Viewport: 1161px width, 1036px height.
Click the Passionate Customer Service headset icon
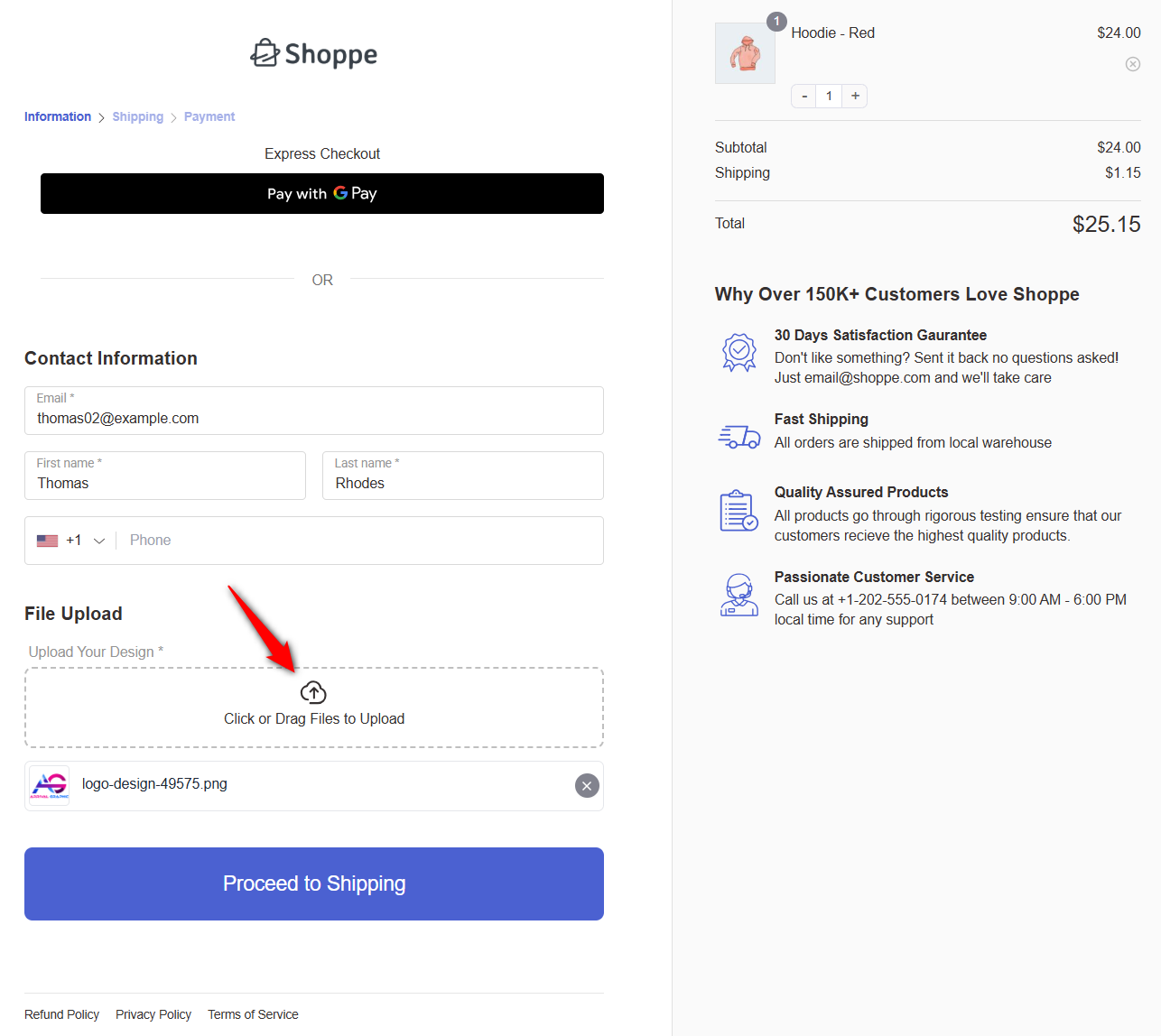pyautogui.click(x=738, y=595)
